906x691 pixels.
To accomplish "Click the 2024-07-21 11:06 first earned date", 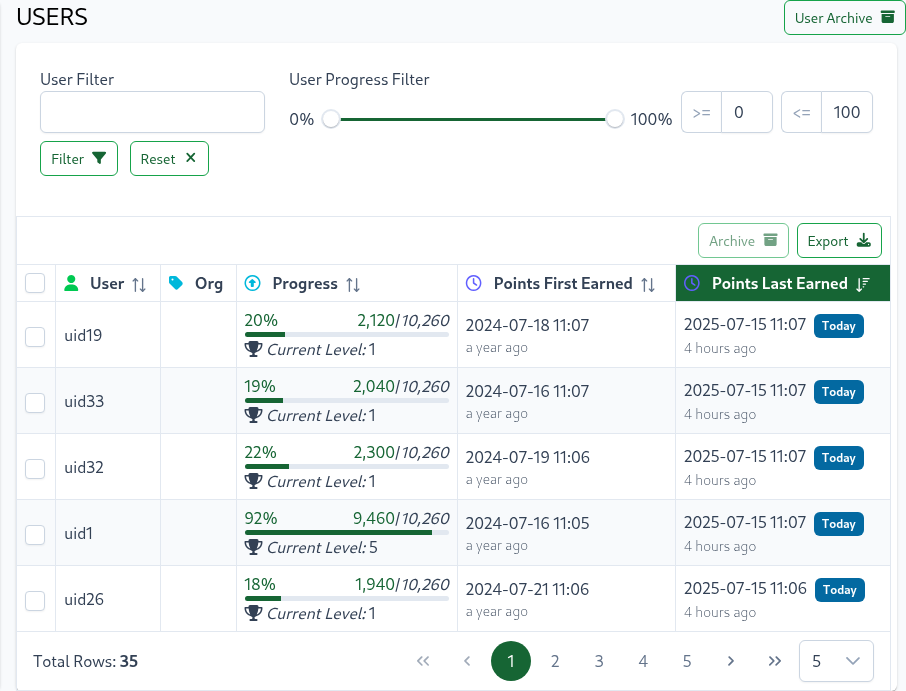I will click(x=528, y=589).
